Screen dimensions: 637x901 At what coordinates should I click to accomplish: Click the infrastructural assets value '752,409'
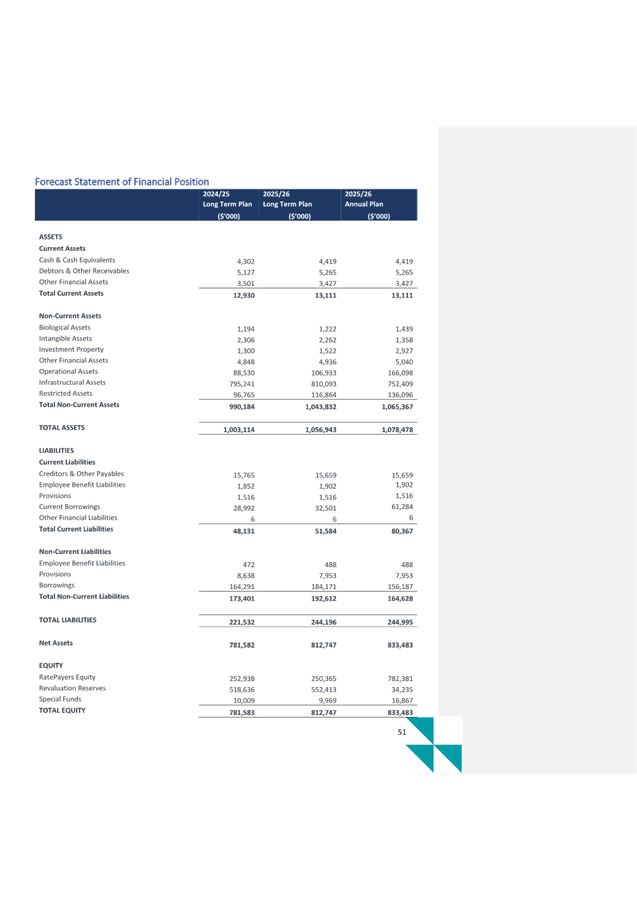click(x=400, y=384)
